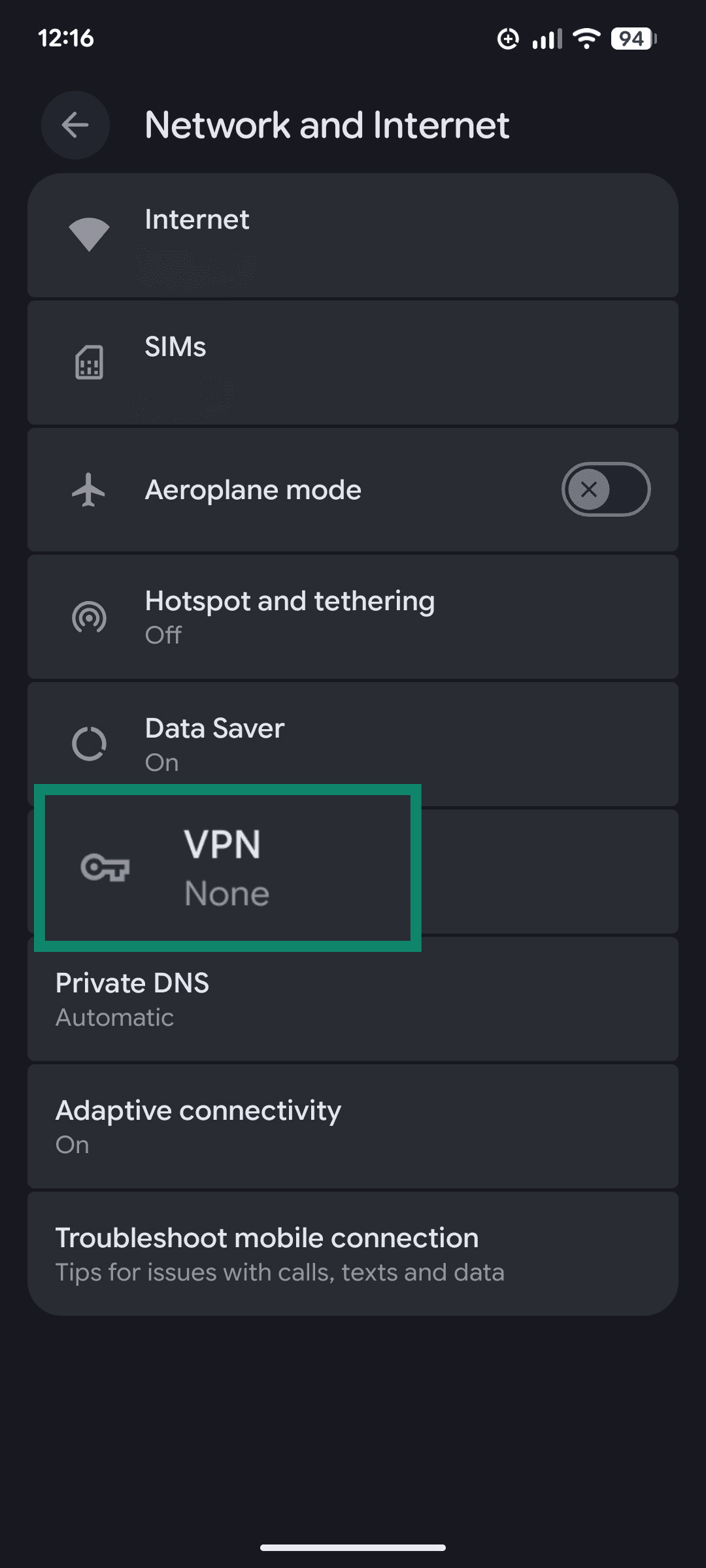Viewport: 706px width, 1568px height.
Task: Go back with the back arrow
Action: pyautogui.click(x=75, y=125)
